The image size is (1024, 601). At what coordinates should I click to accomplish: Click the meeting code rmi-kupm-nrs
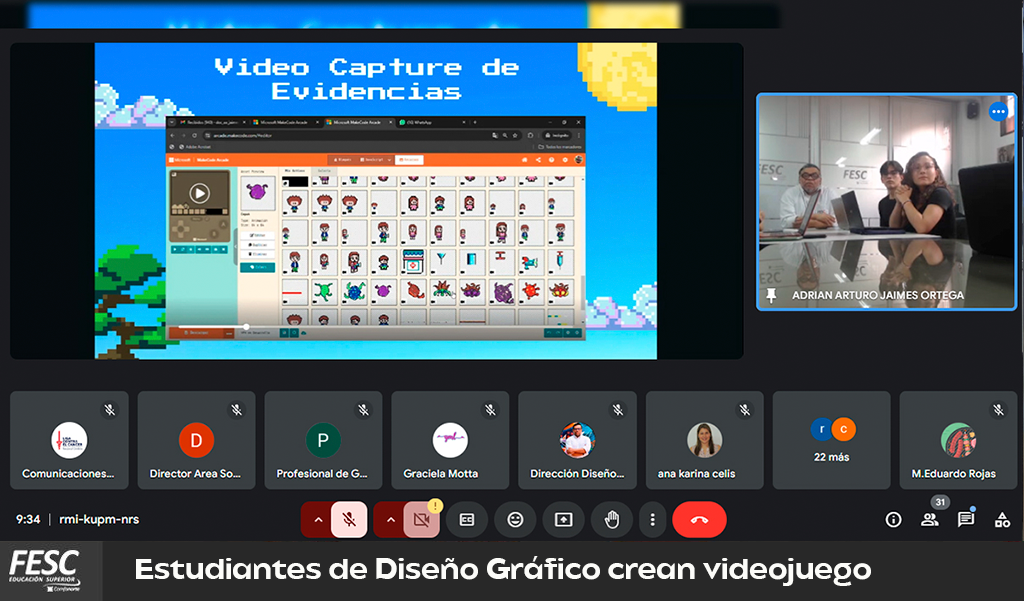point(99,519)
